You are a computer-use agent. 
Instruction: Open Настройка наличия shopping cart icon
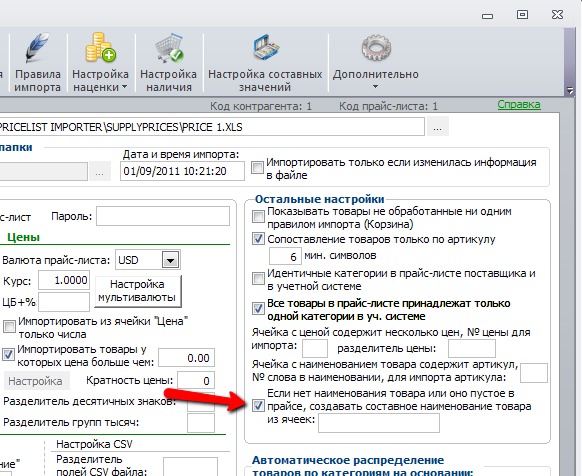169,48
